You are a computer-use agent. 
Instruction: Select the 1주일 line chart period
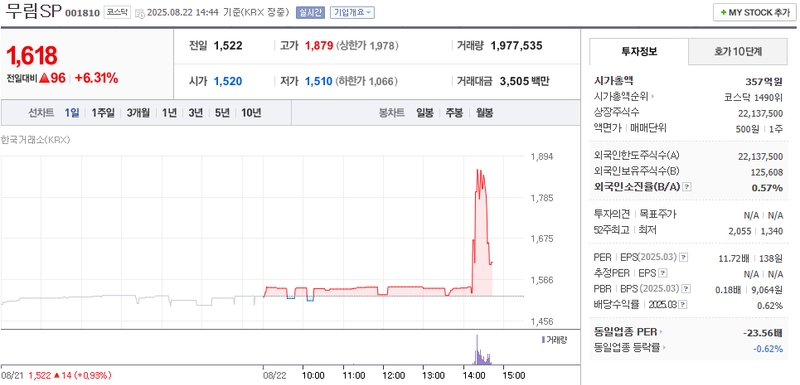(x=103, y=113)
